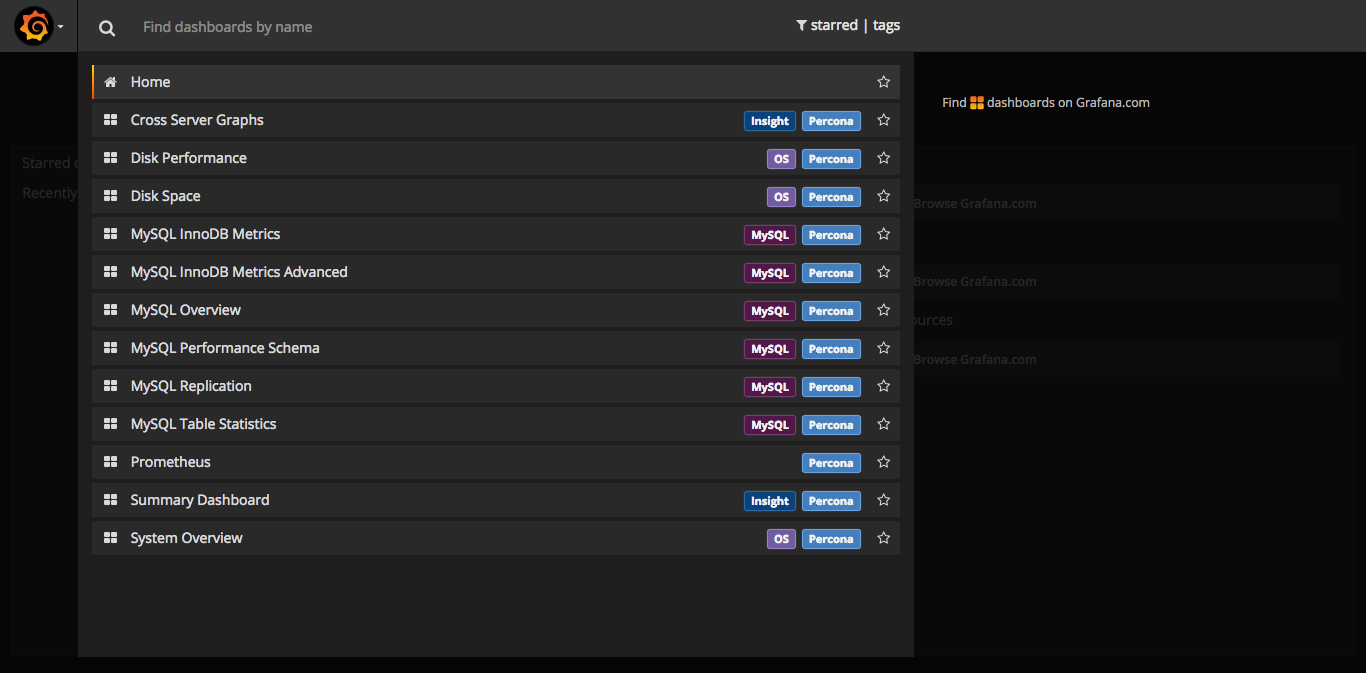The width and height of the screenshot is (1366, 673).
Task: Click the dashboard grid icon beside MySQL Replication
Action: click(110, 385)
